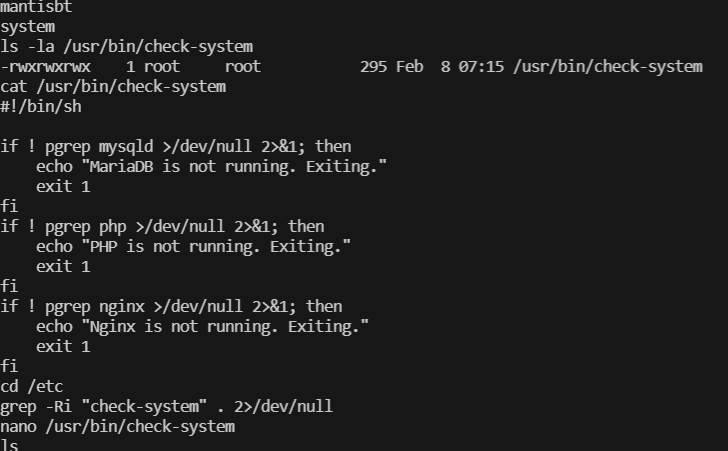Click the 'pgrep nginx' condition line
728x451 pixels.
(x=171, y=307)
